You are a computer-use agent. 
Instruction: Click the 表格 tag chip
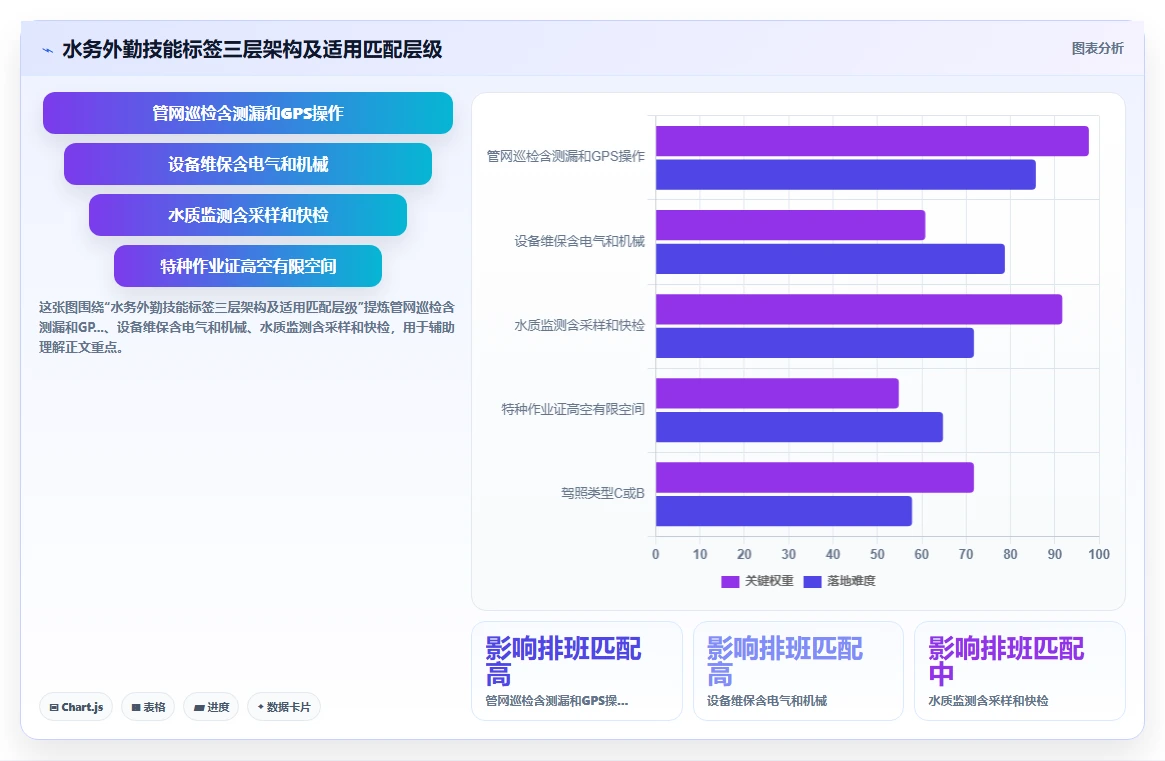[148, 707]
